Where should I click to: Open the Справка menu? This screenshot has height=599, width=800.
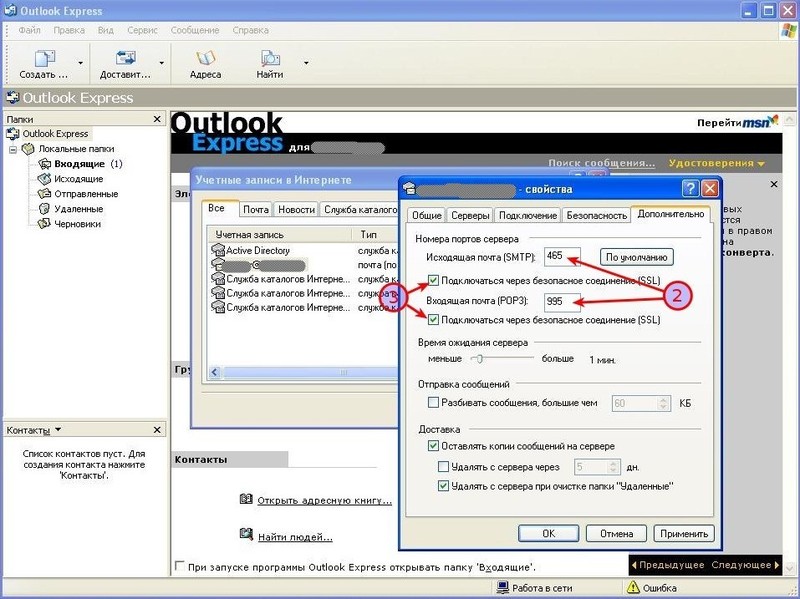pyautogui.click(x=251, y=30)
